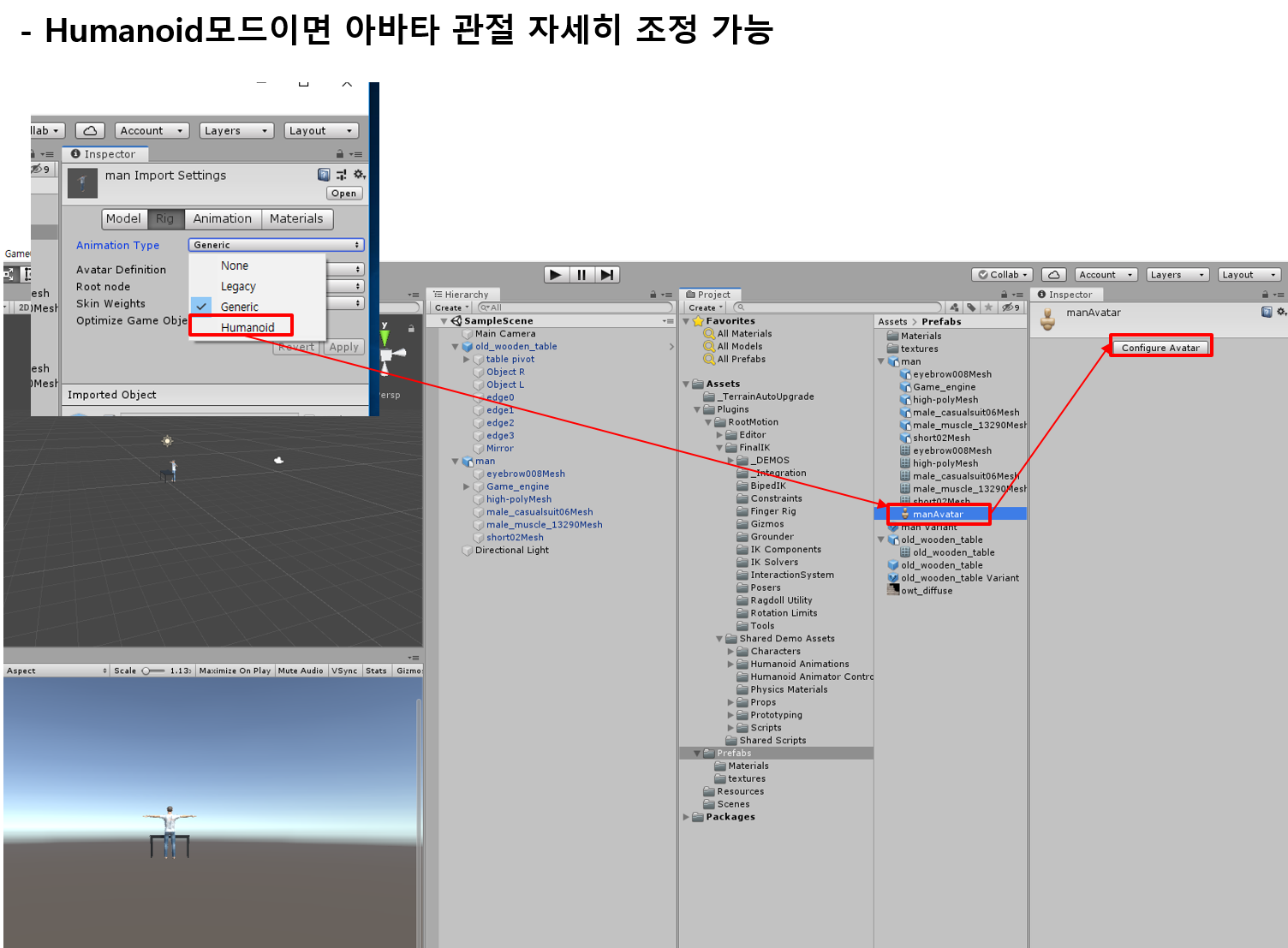Lock the man Import Settings Inspector
Screen dimensions: 1288x948
[340, 154]
